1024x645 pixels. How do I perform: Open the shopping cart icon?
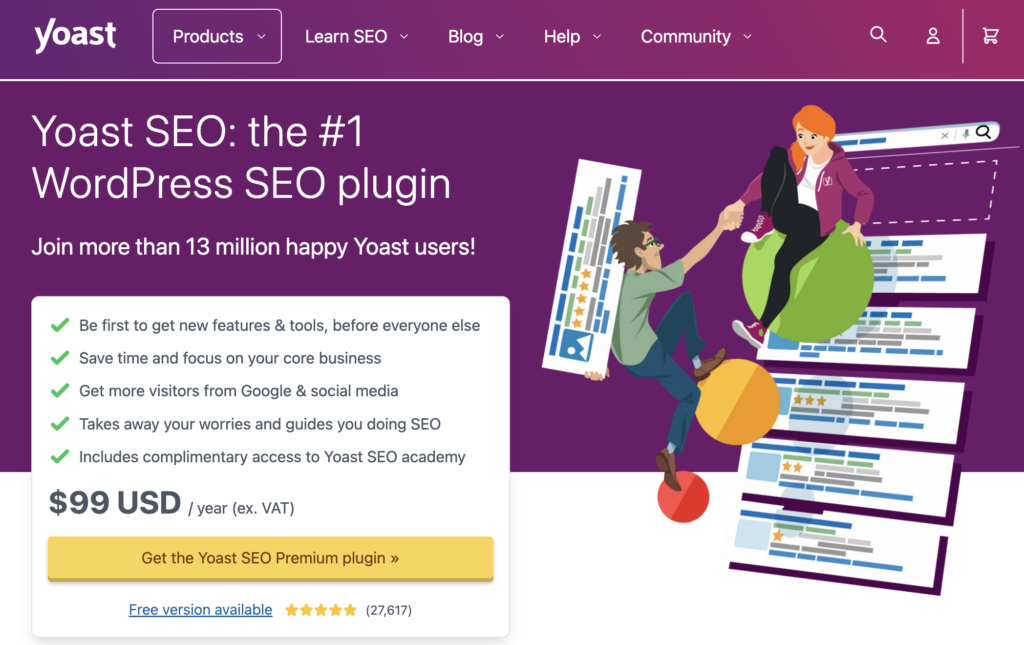click(990, 35)
